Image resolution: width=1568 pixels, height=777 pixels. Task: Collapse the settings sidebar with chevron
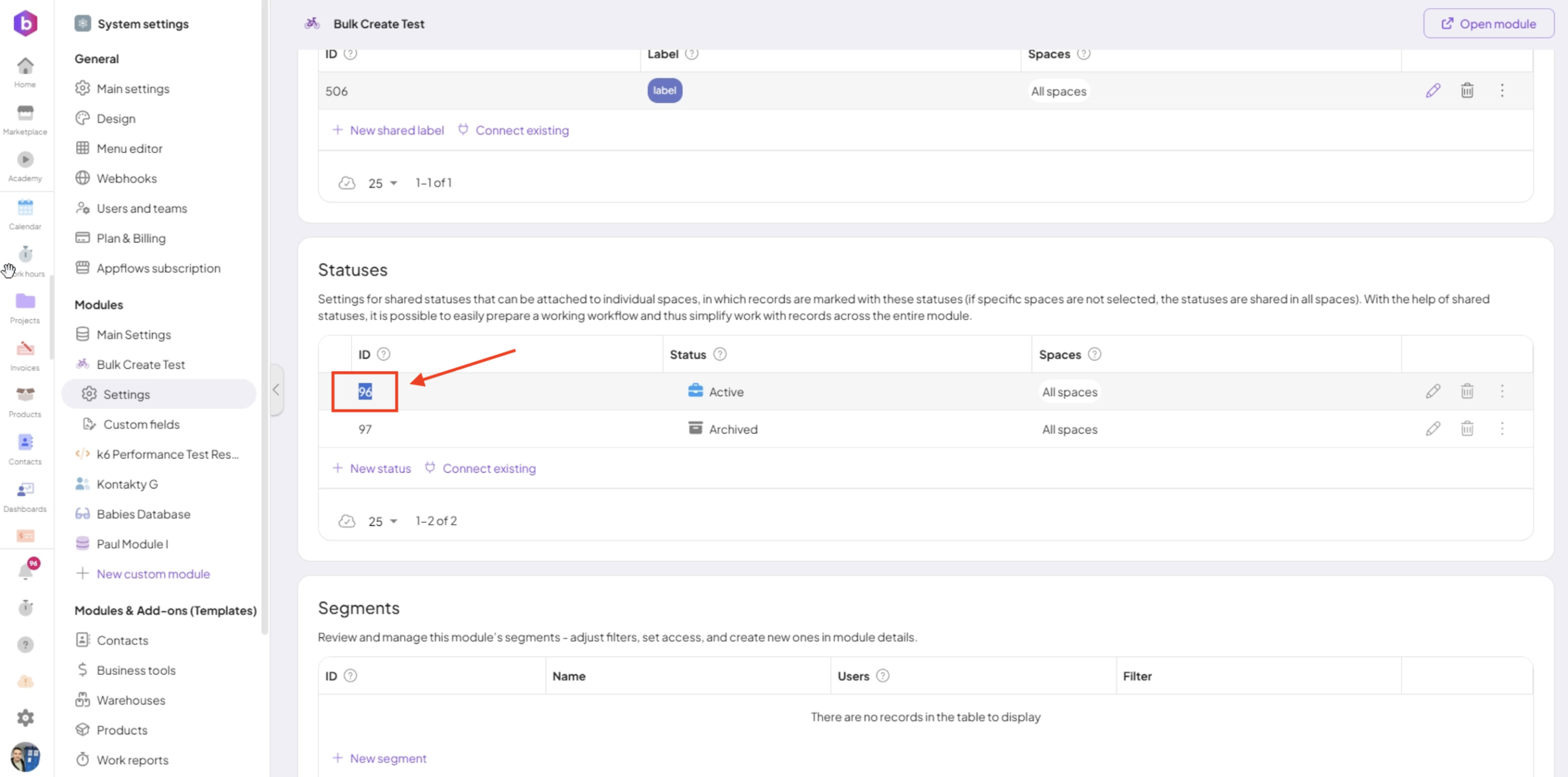[276, 389]
